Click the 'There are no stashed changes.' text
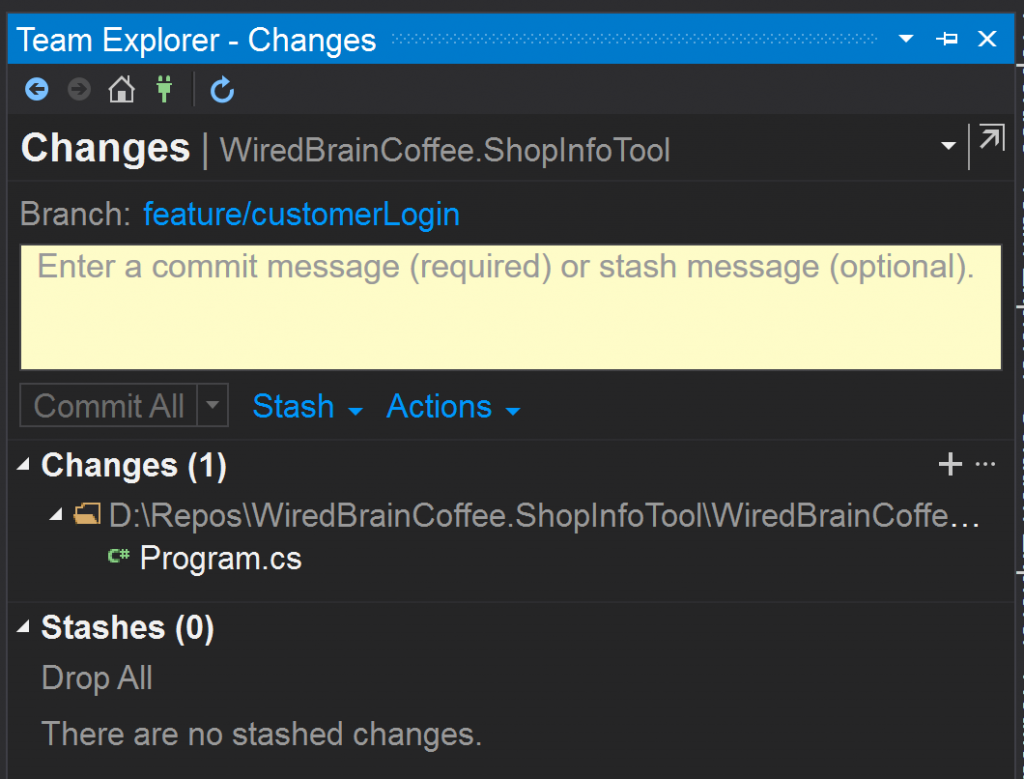The image size is (1024, 779). click(x=261, y=734)
